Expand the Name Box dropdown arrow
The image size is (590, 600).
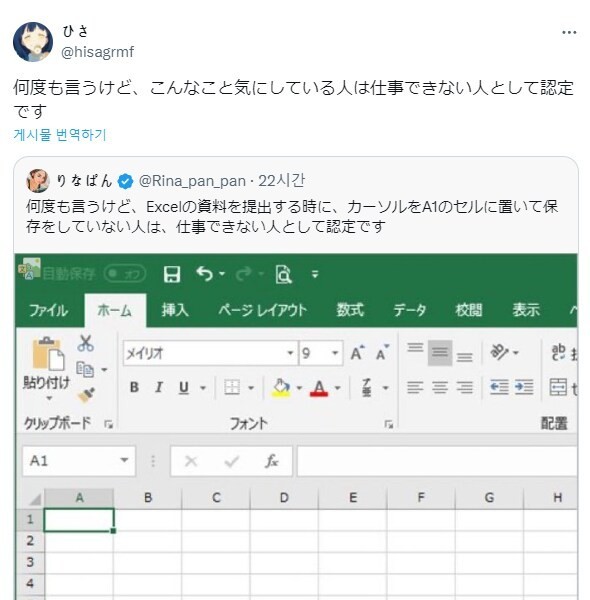(124, 460)
